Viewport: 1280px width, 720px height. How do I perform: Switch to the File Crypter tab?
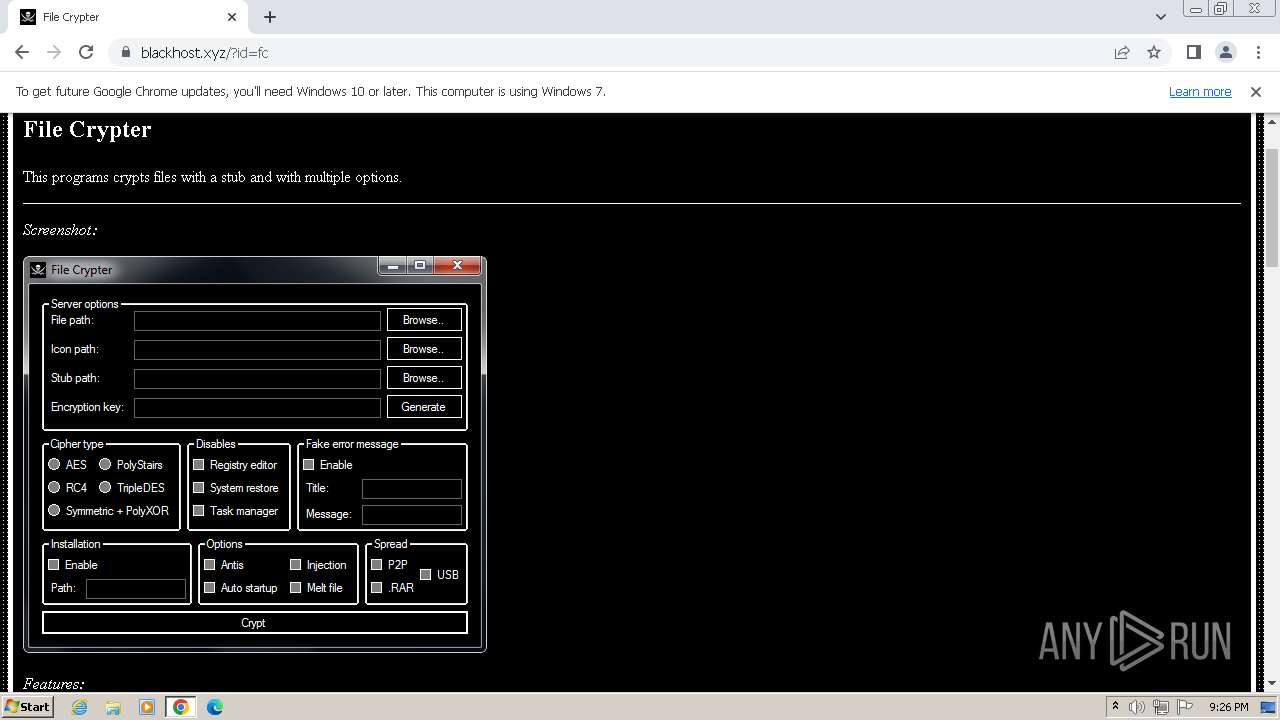click(128, 17)
